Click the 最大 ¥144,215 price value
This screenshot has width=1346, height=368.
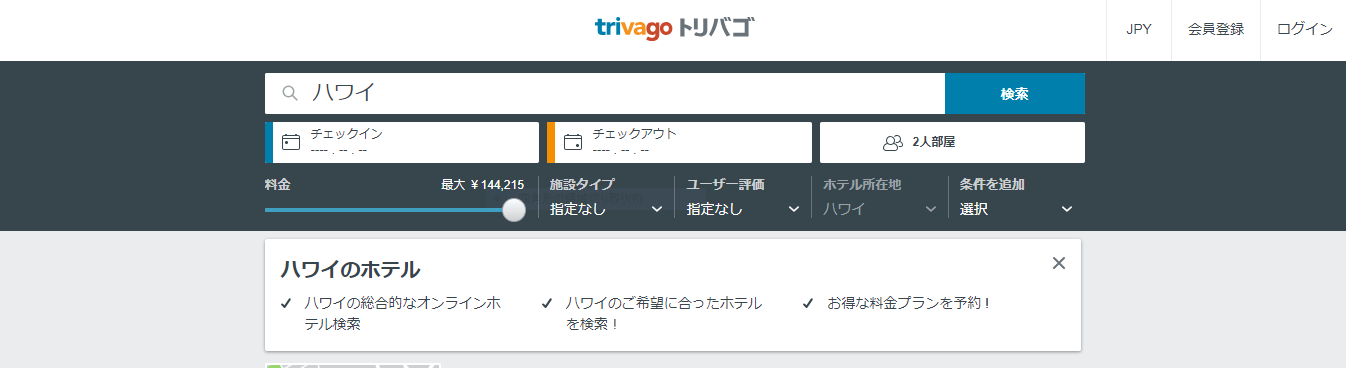click(483, 185)
